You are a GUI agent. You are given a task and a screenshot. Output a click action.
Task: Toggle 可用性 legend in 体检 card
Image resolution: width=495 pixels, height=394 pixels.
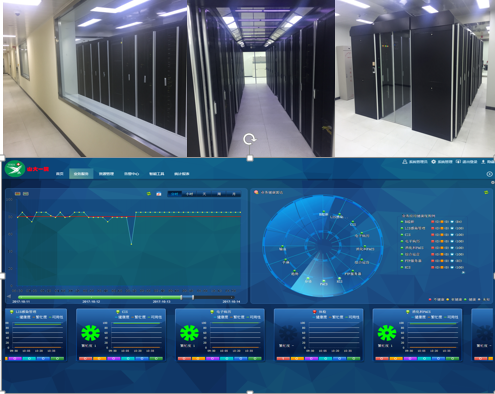click(x=352, y=317)
